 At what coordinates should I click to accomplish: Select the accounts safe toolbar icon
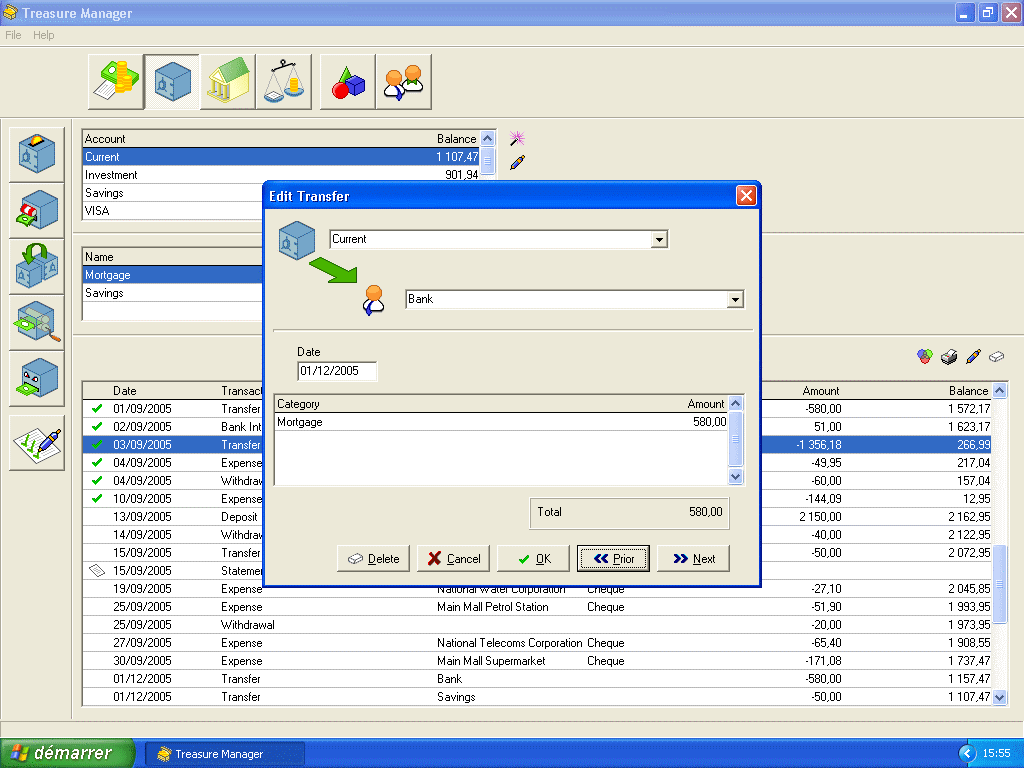pos(172,82)
